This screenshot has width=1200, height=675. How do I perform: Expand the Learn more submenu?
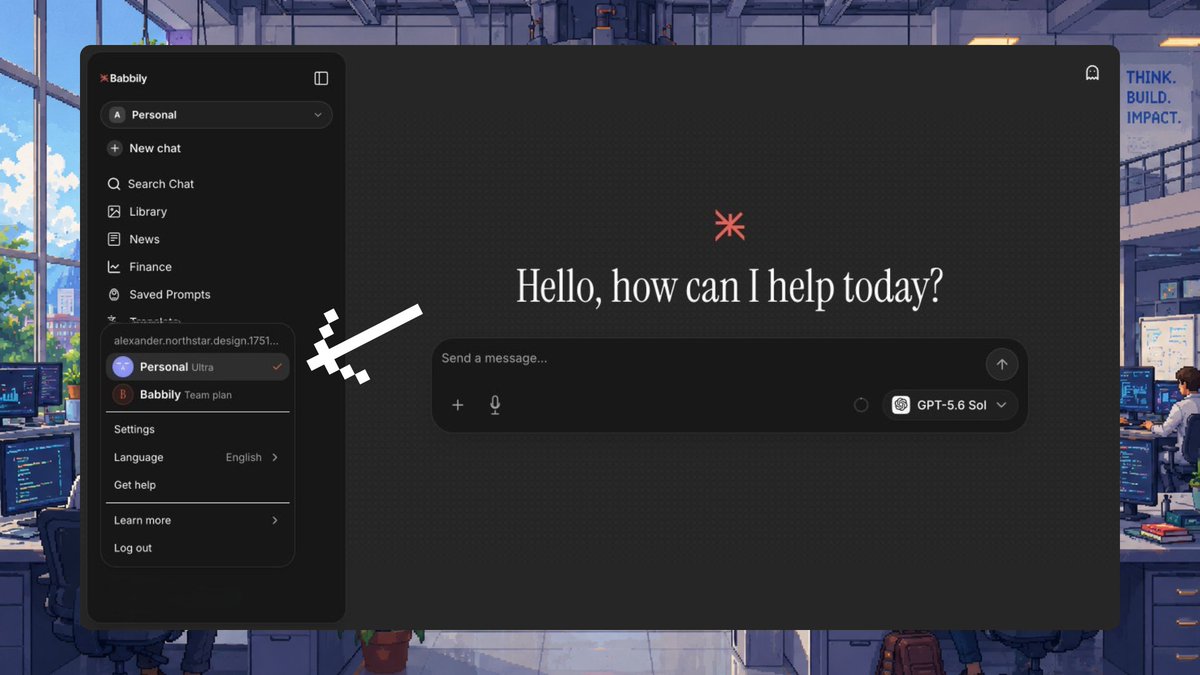[198, 520]
